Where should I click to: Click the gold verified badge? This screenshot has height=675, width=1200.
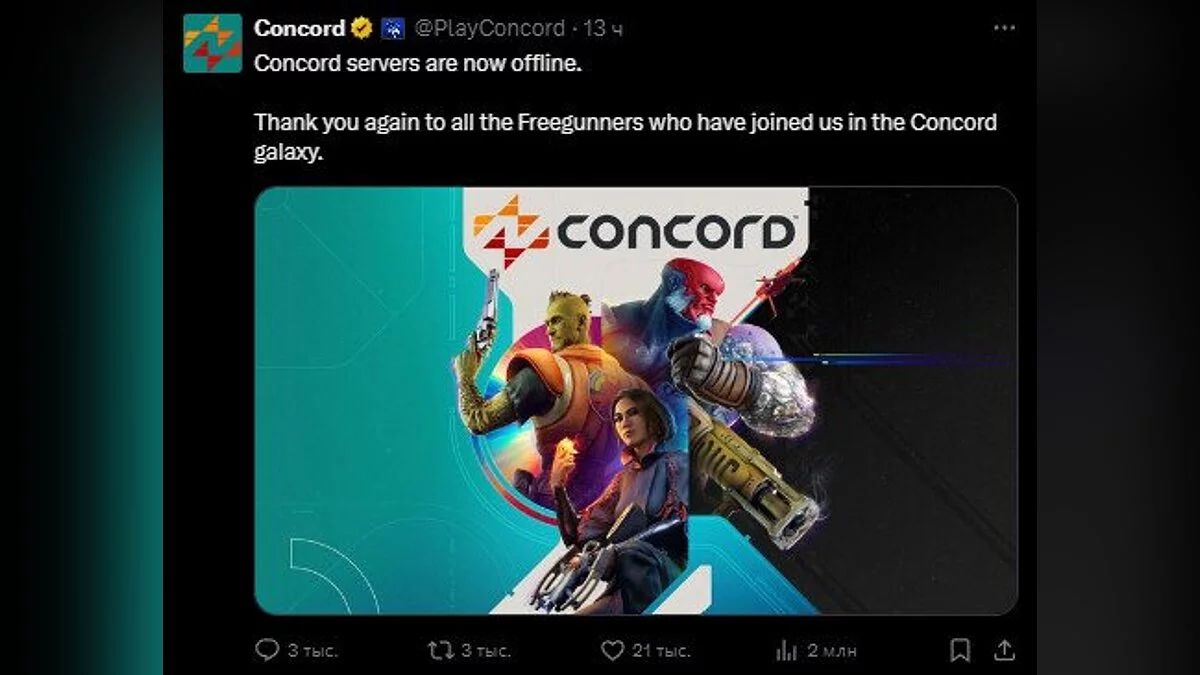point(362,28)
